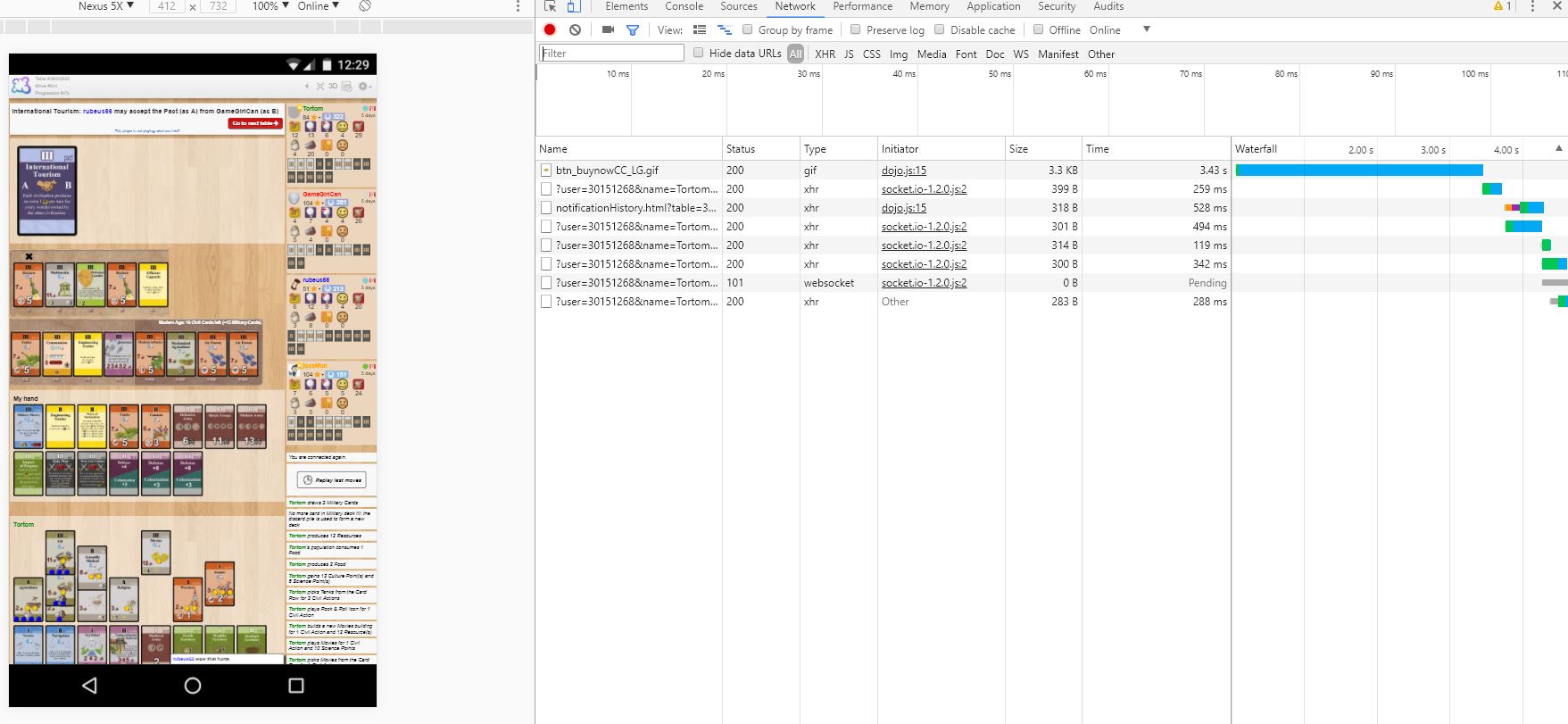Open the Performance tab
This screenshot has height=724, width=1568.
(x=862, y=6)
